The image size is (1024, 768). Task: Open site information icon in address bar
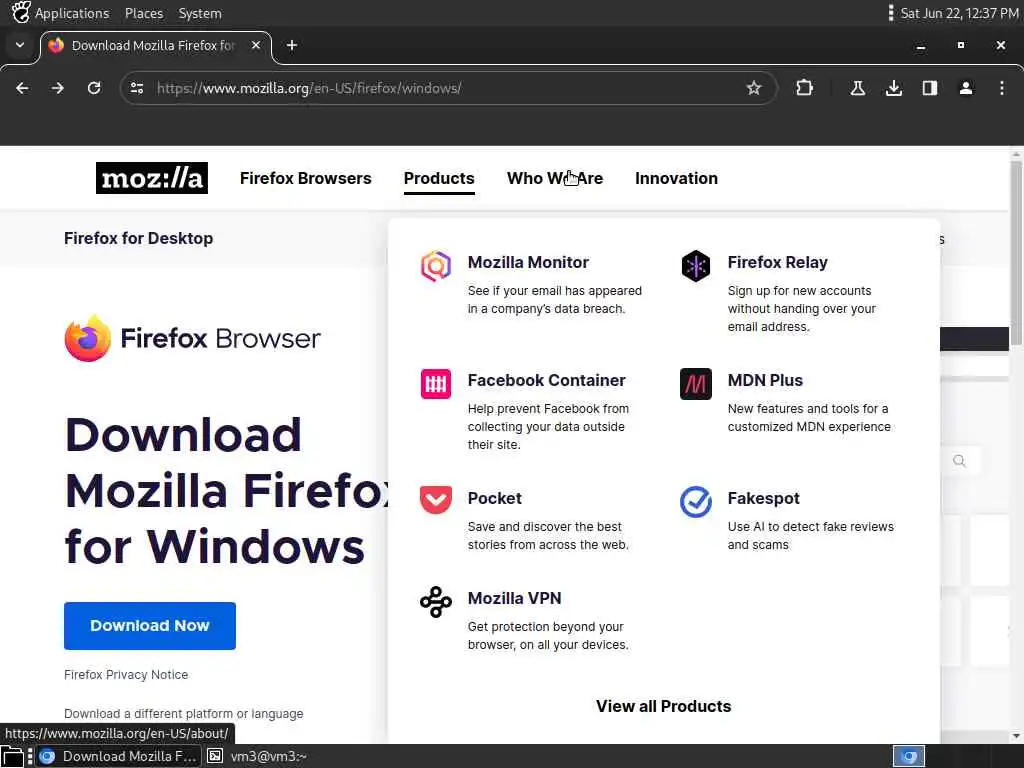tap(136, 88)
